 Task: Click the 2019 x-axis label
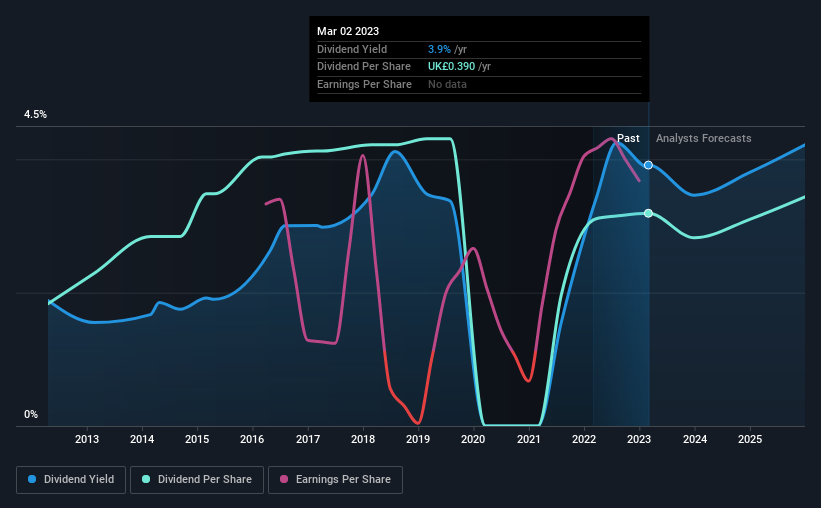point(418,439)
